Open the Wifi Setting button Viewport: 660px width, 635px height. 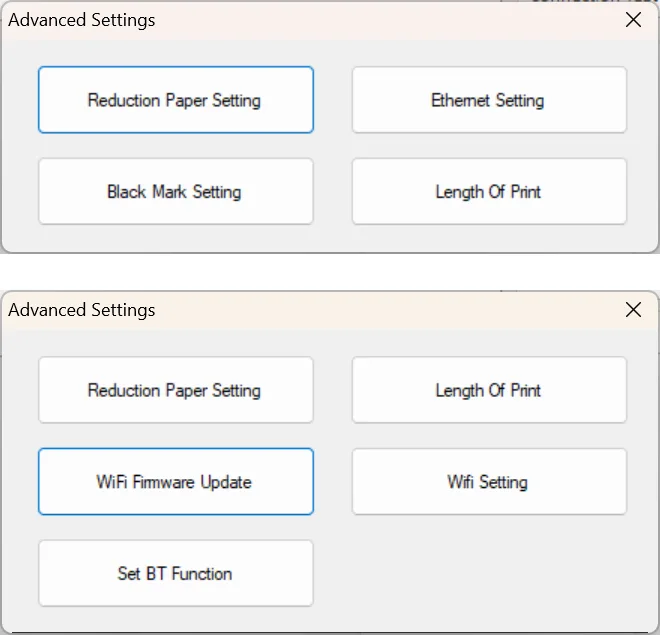tap(488, 482)
